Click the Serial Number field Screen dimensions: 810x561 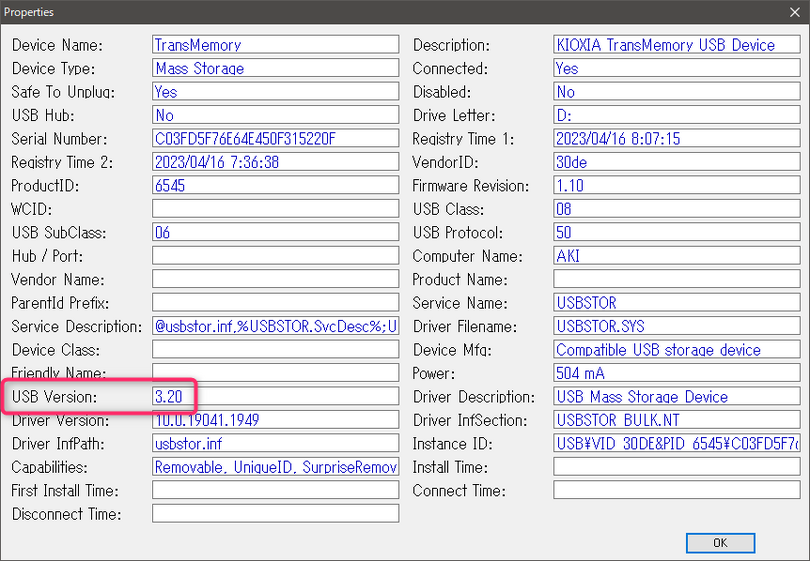[x=275, y=138]
